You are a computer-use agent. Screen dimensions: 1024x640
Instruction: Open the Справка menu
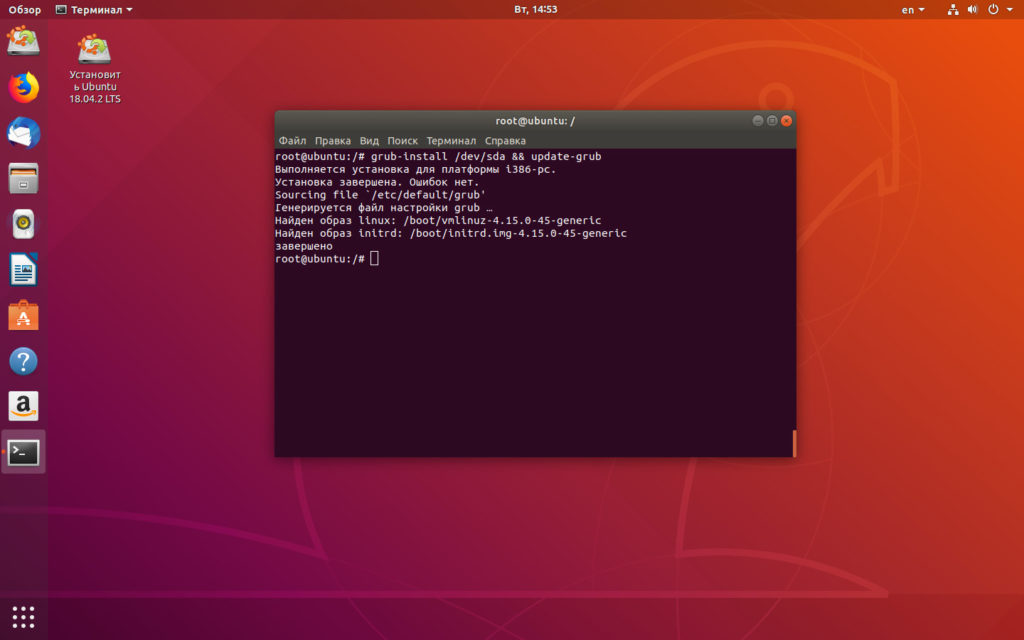click(505, 140)
